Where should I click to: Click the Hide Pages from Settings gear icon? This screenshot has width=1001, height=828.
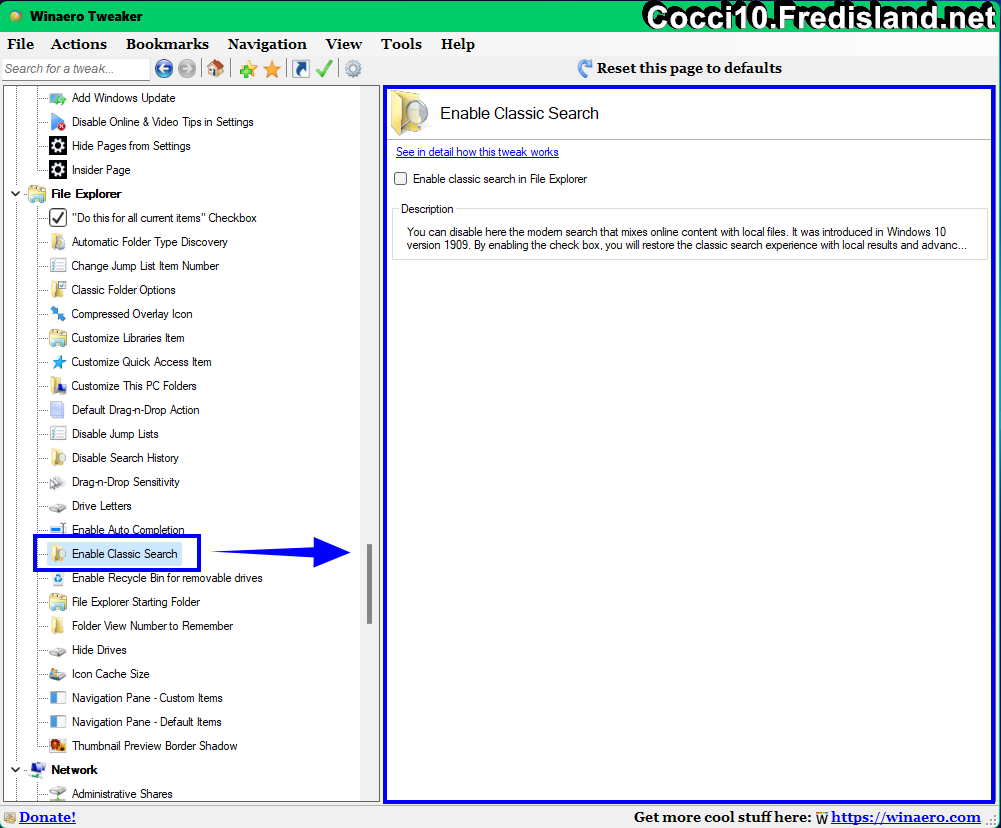58,146
